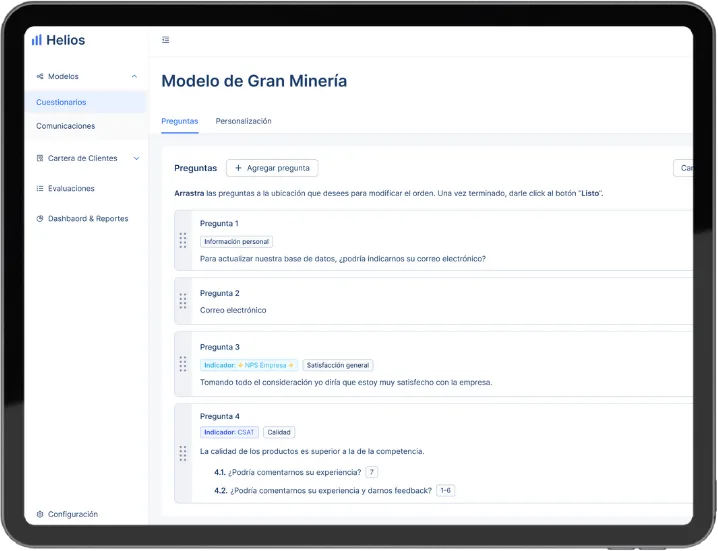Grab the drag handle for Pregunta 3
Viewport: 718px width, 551px height.
click(x=183, y=364)
